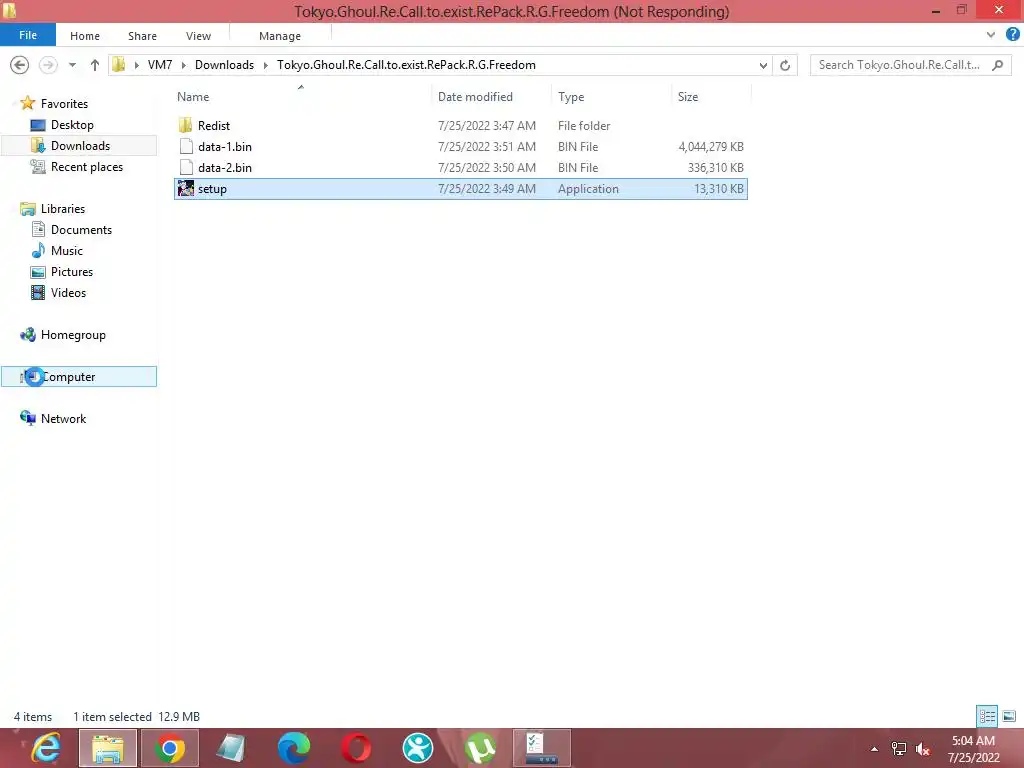Viewport: 1024px width, 768px height.
Task: Open the File menu tab
Action: [27, 35]
